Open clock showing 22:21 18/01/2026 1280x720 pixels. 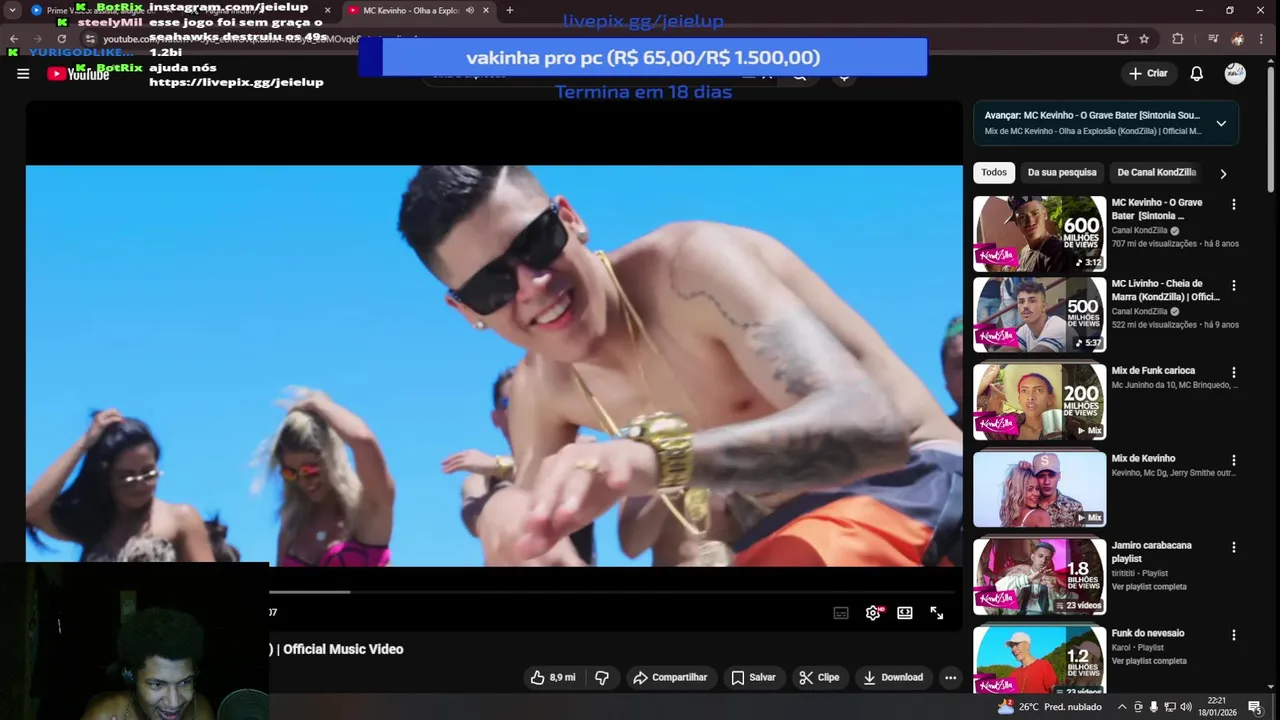click(x=1217, y=706)
